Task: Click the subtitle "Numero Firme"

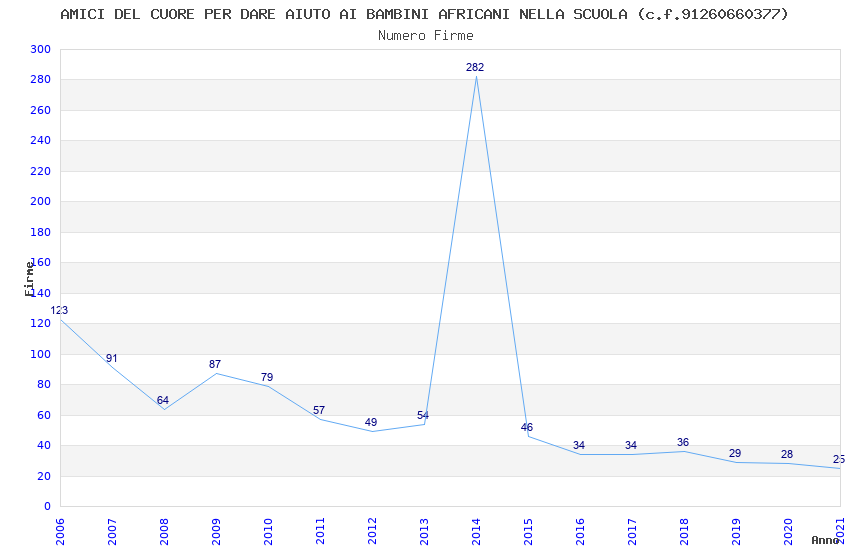Action: pos(426,36)
